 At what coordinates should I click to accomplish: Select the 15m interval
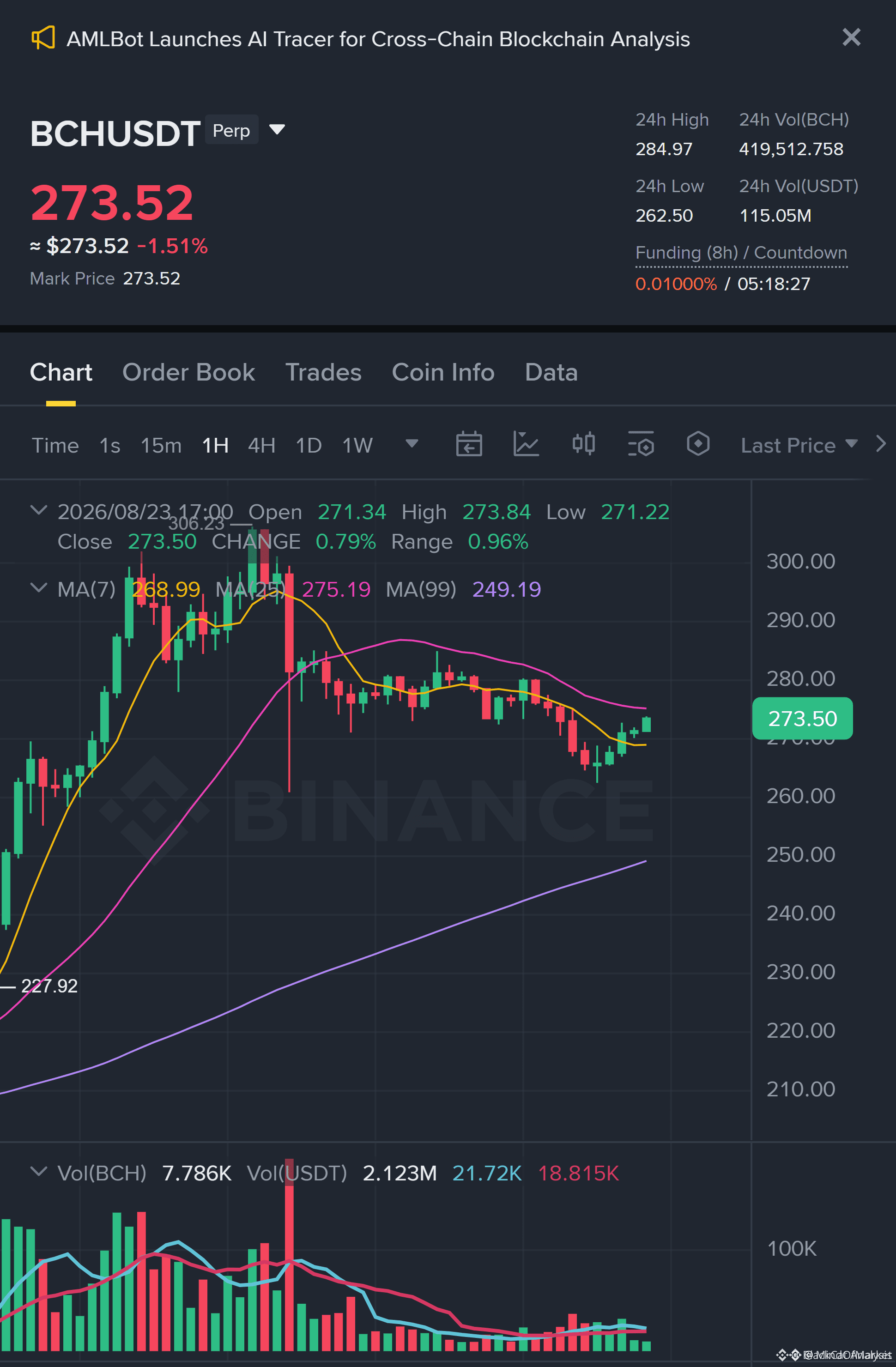click(x=161, y=445)
